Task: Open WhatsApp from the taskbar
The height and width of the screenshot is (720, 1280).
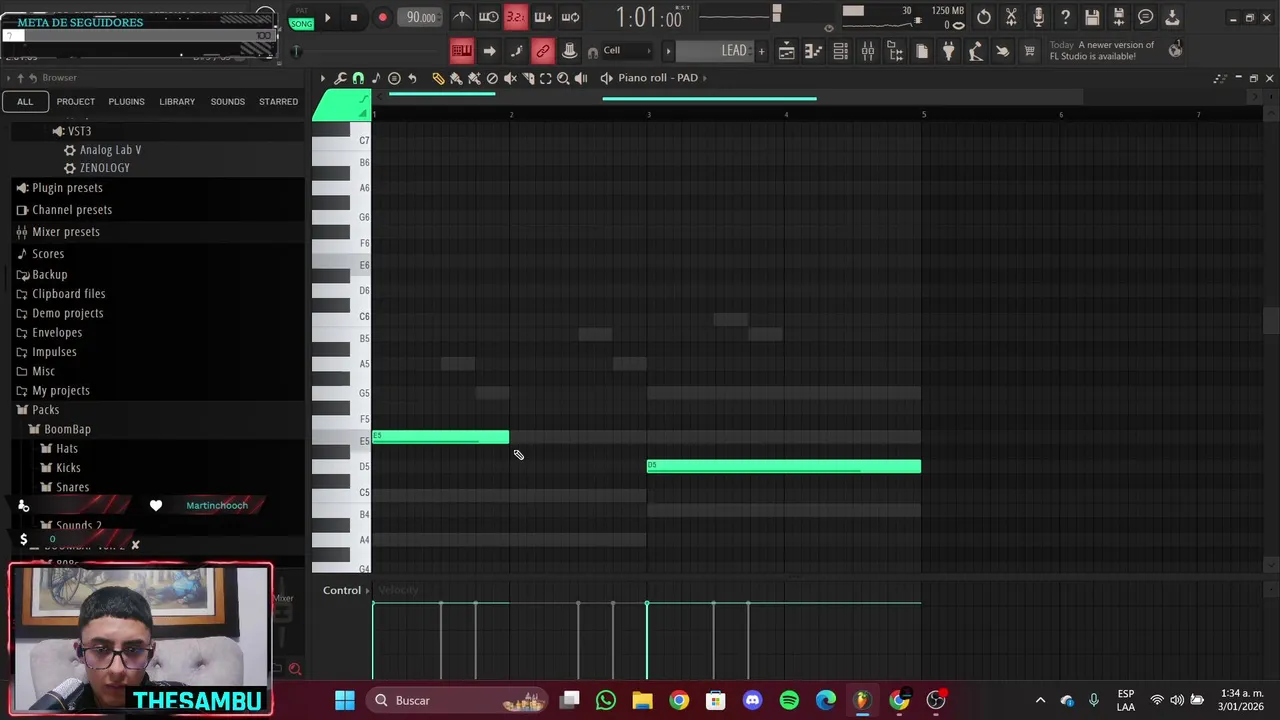Action: (x=606, y=700)
